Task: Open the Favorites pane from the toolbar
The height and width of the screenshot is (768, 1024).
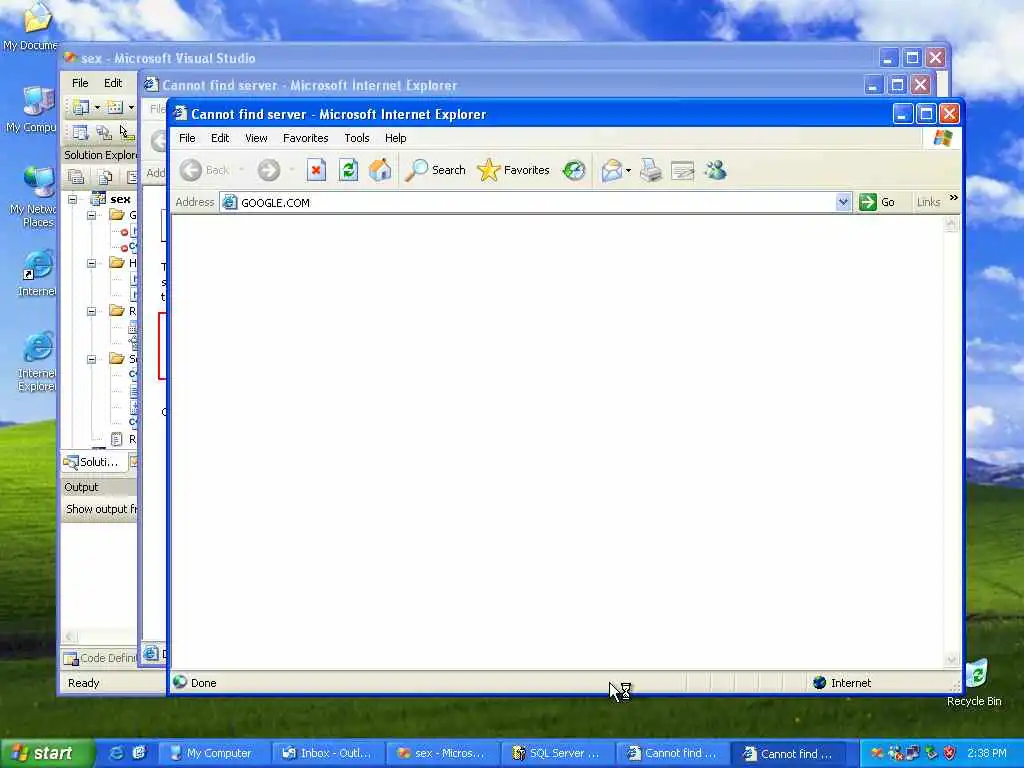Action: (x=513, y=170)
